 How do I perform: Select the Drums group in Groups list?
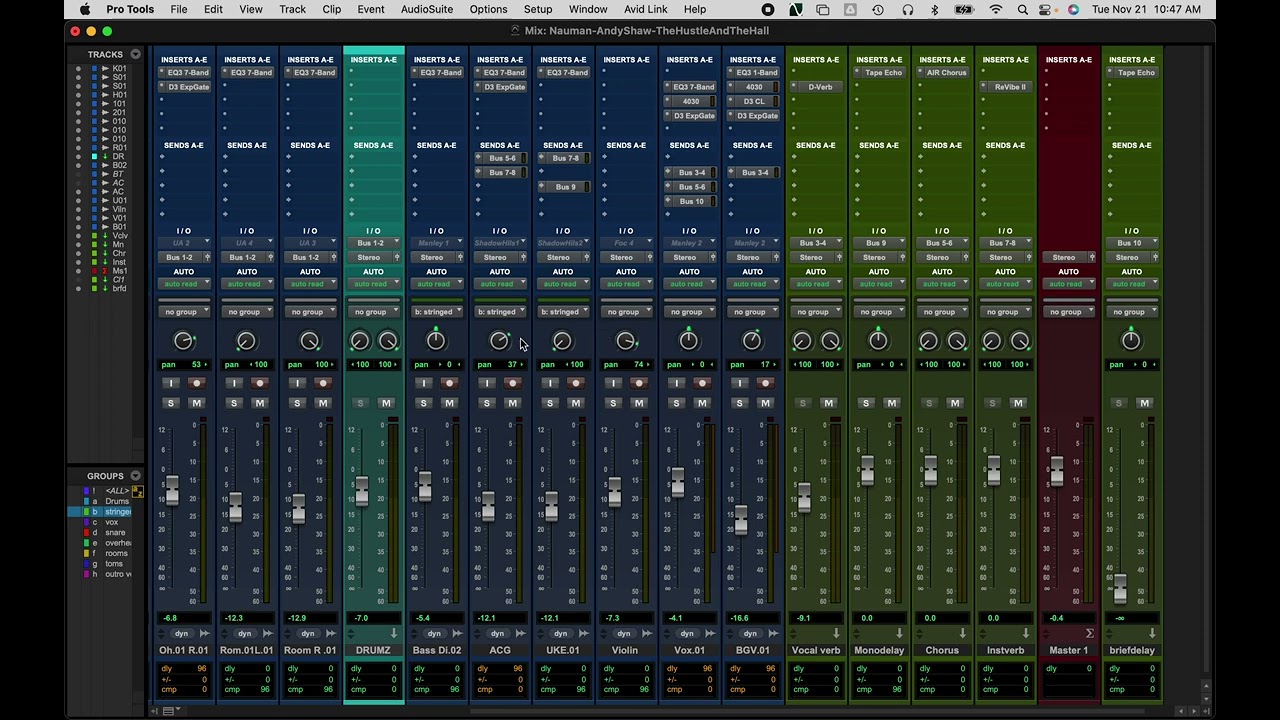click(117, 502)
